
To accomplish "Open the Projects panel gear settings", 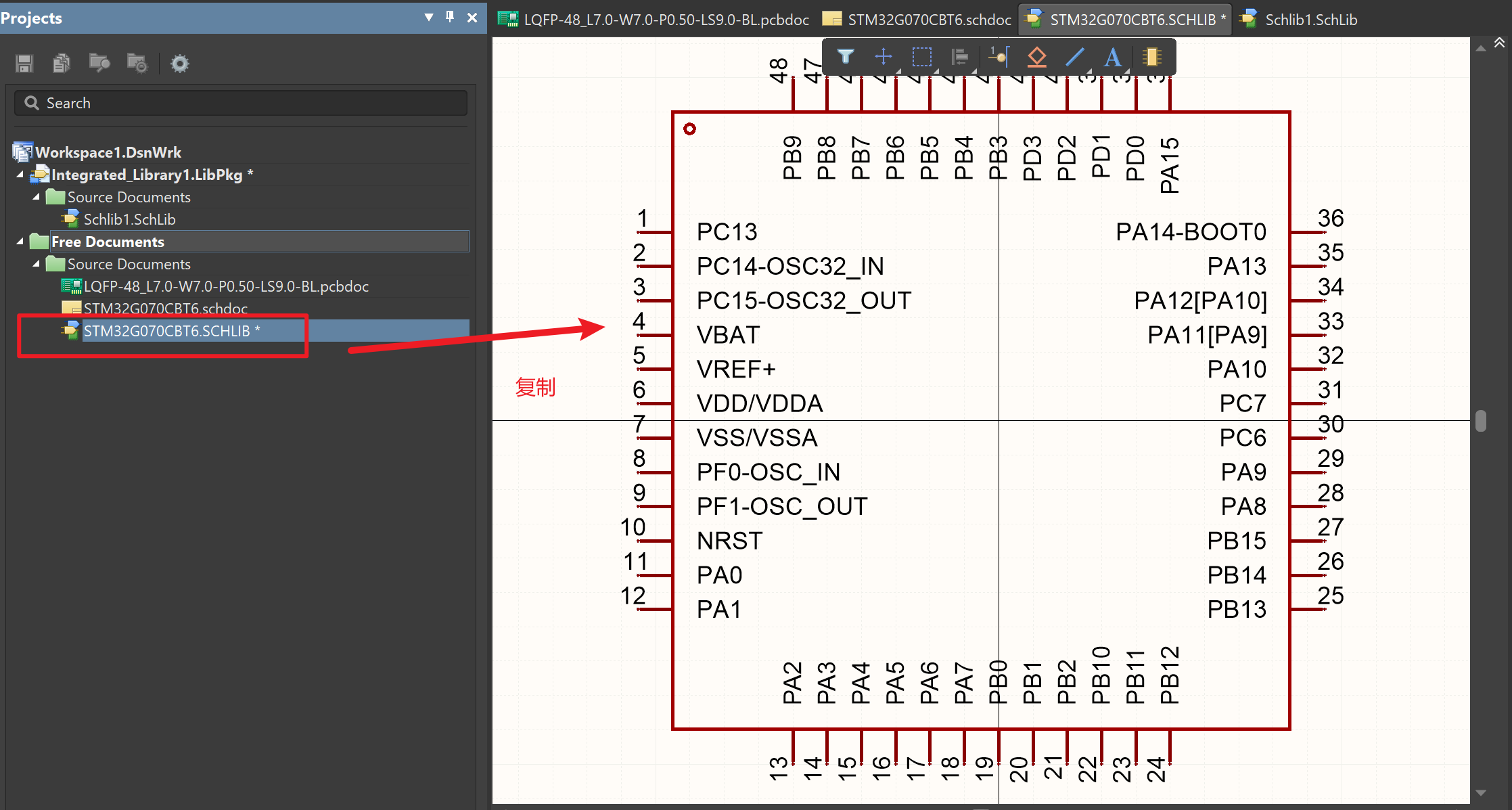I will click(x=180, y=64).
